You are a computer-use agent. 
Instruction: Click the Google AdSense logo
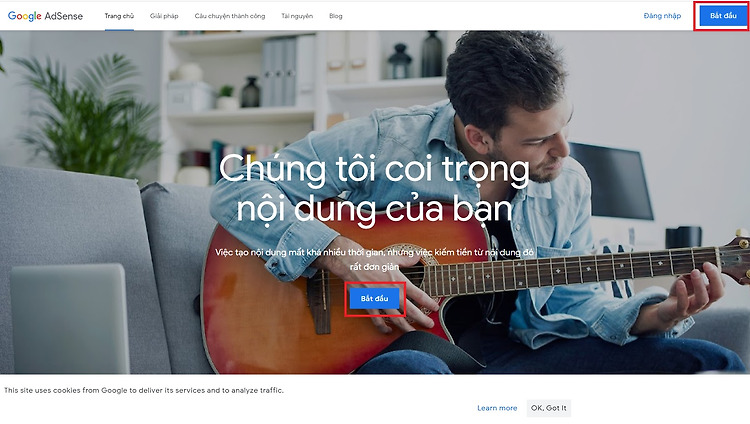tap(45, 16)
